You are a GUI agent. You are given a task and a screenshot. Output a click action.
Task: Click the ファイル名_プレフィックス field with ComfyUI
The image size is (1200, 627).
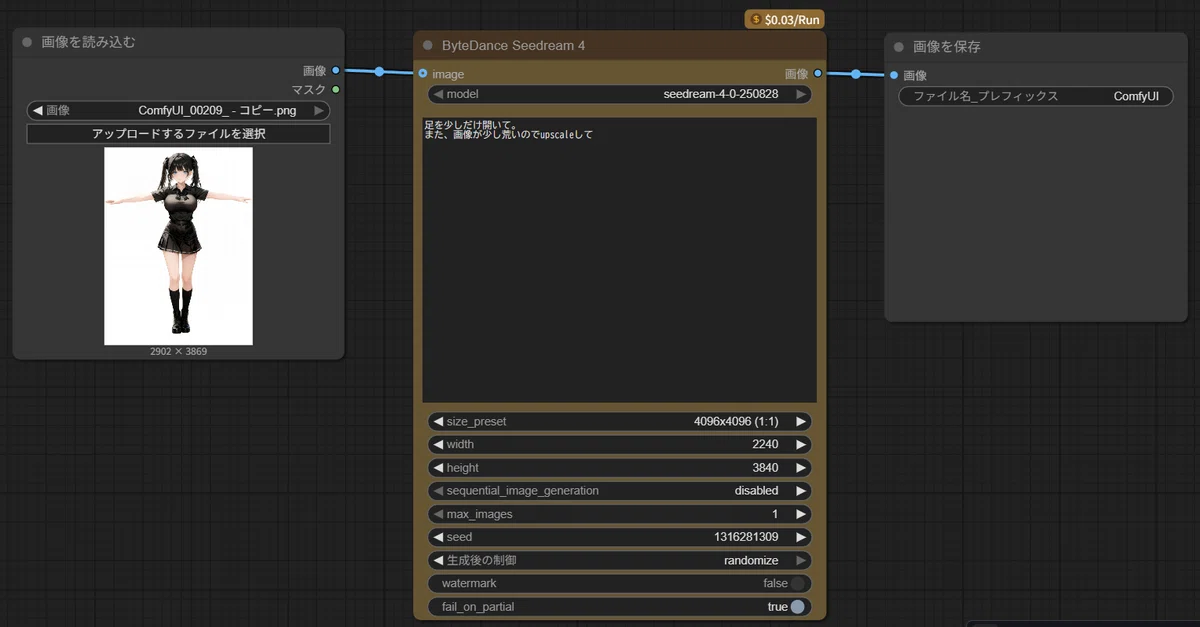coord(1036,96)
